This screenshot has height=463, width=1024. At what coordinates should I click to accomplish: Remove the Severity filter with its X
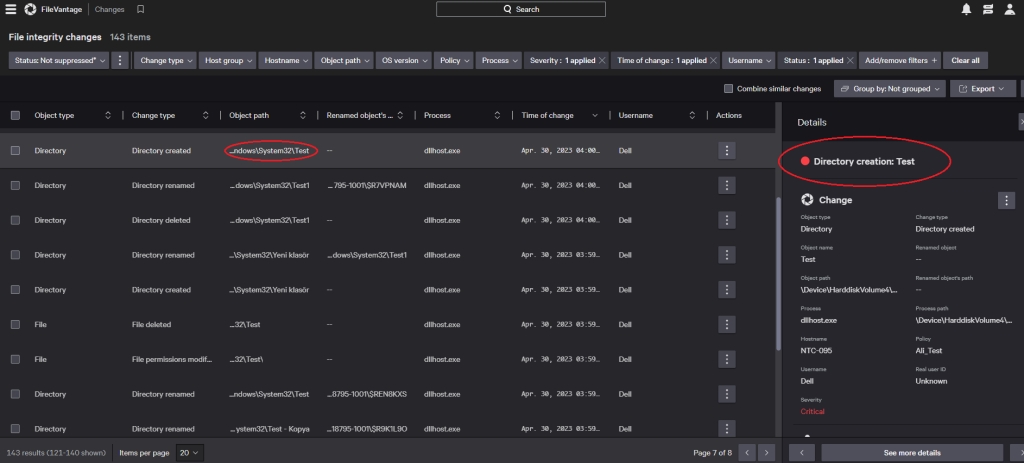pos(602,61)
